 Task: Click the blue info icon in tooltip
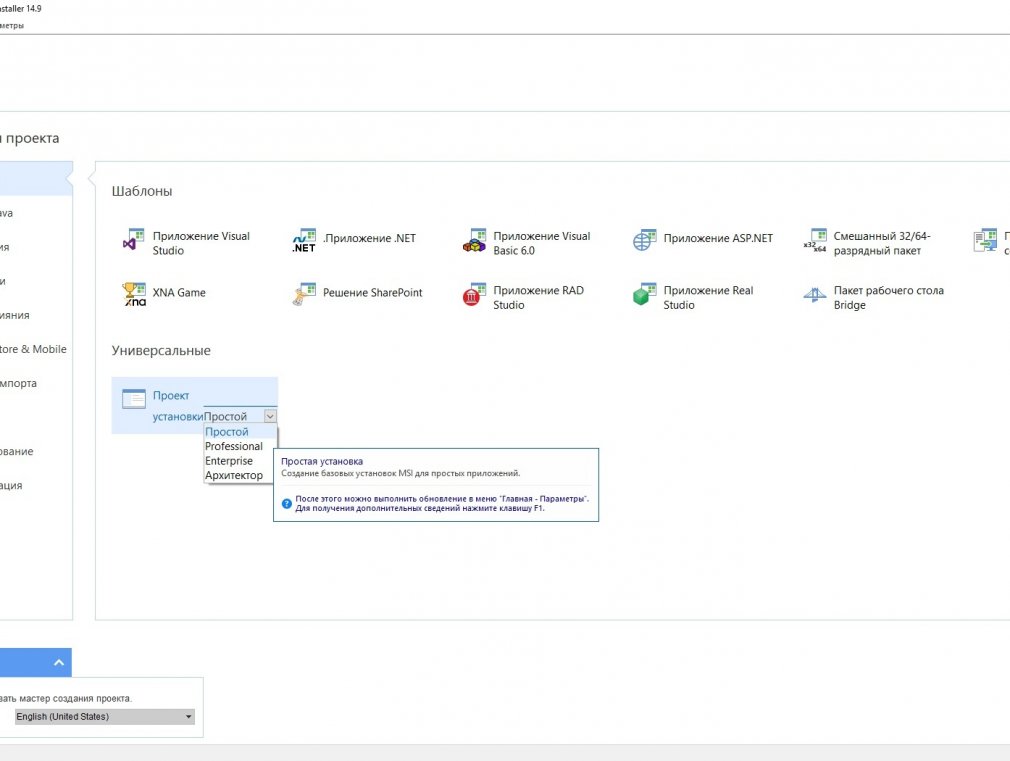coord(287,504)
